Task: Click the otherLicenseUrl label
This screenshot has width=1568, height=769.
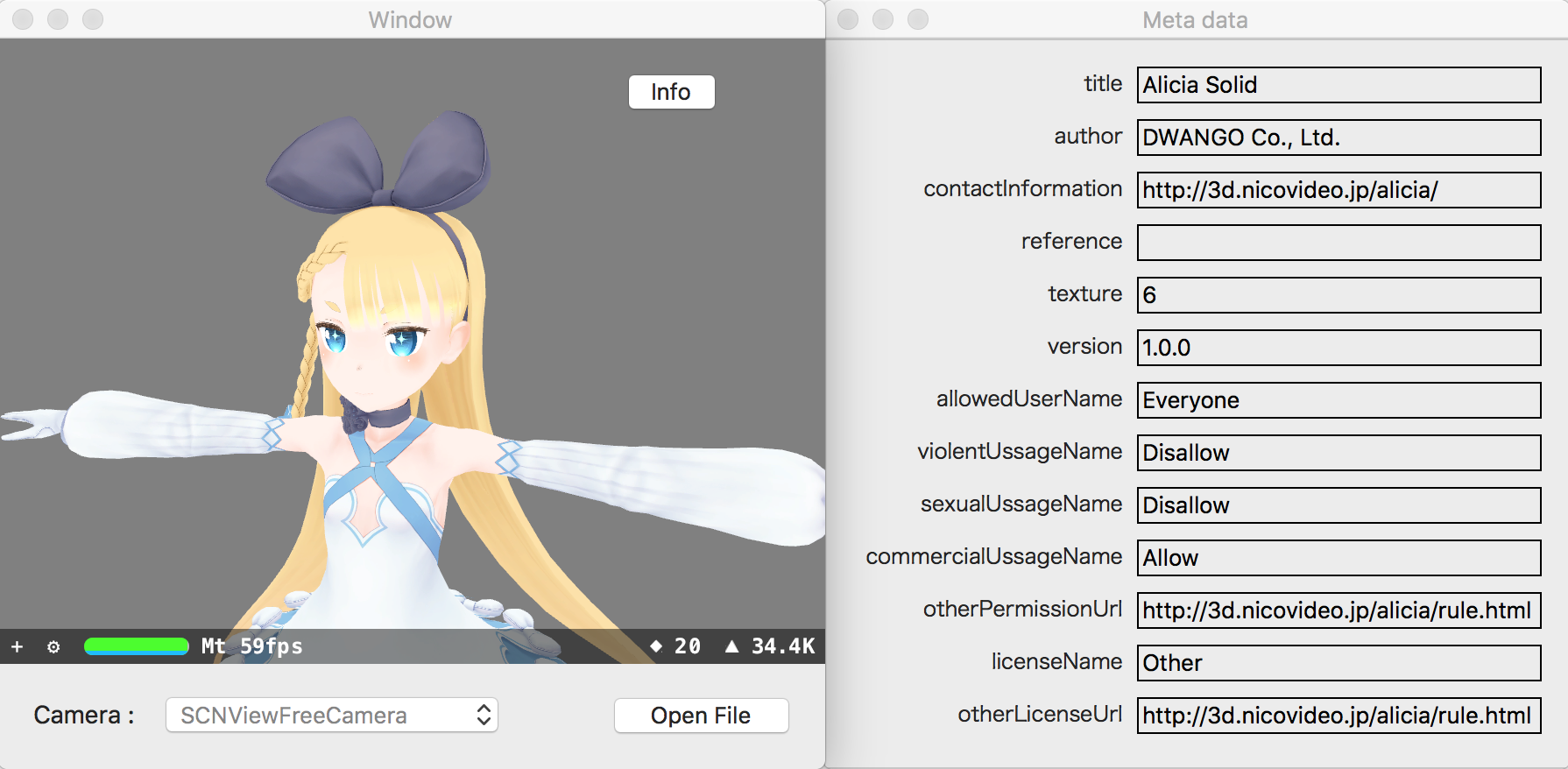Action: coord(1040,714)
